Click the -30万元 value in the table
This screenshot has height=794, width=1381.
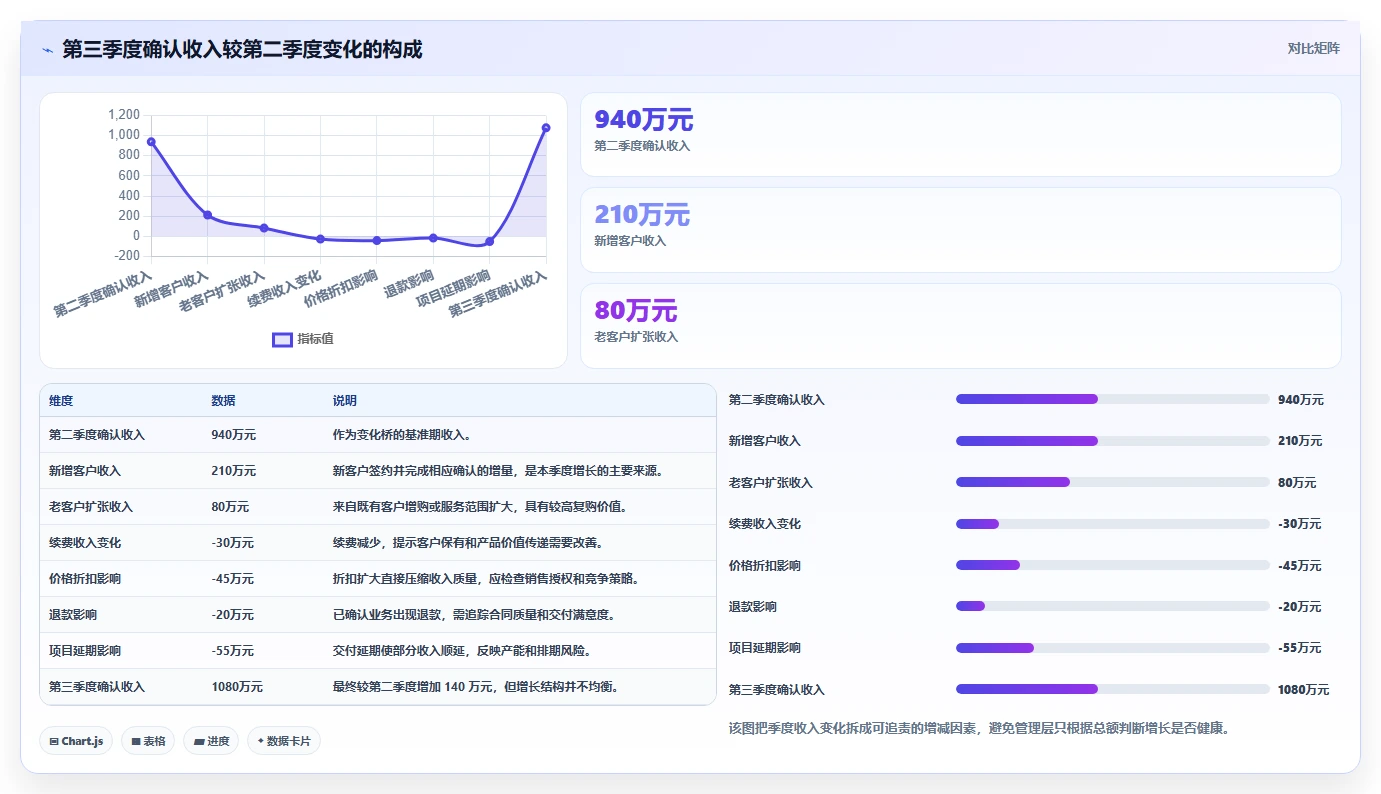click(233, 543)
